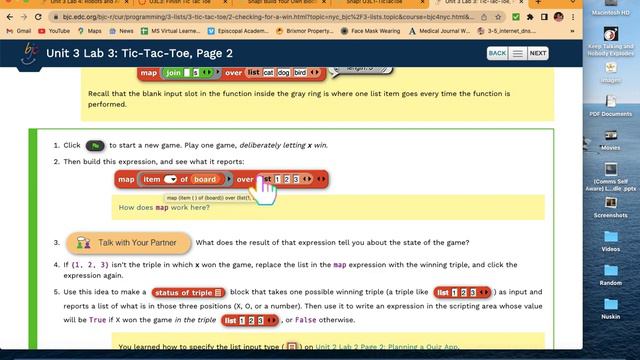Toggle the Chrome side panel icon
The image size is (640, 360).
point(544,17)
